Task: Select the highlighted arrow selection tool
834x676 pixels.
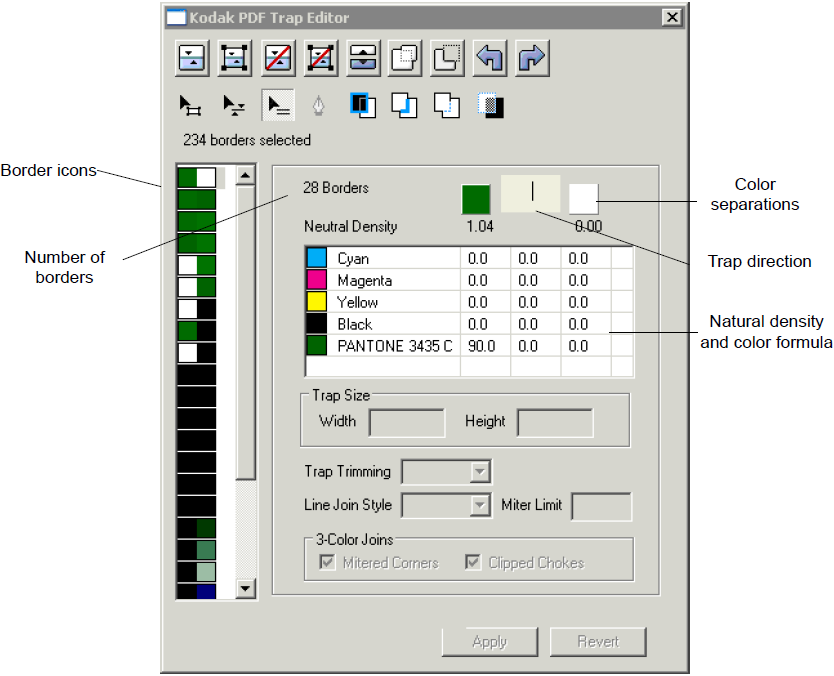Action: click(277, 105)
